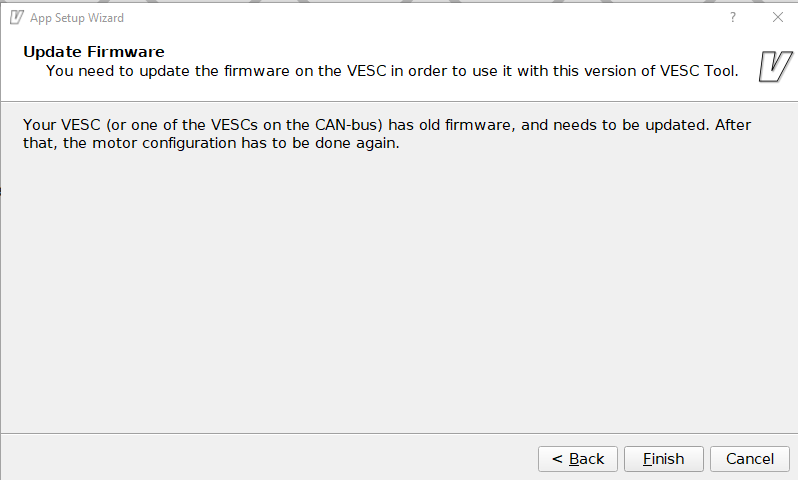Screen dimensions: 798x480
Task: Go back to the previous wizard page
Action: point(577,459)
